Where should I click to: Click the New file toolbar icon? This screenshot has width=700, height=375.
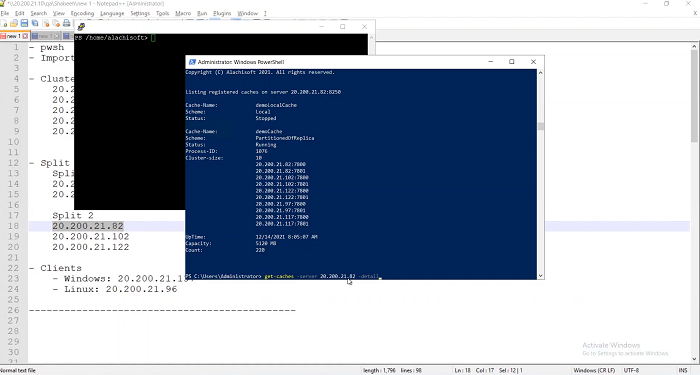tap(4, 23)
